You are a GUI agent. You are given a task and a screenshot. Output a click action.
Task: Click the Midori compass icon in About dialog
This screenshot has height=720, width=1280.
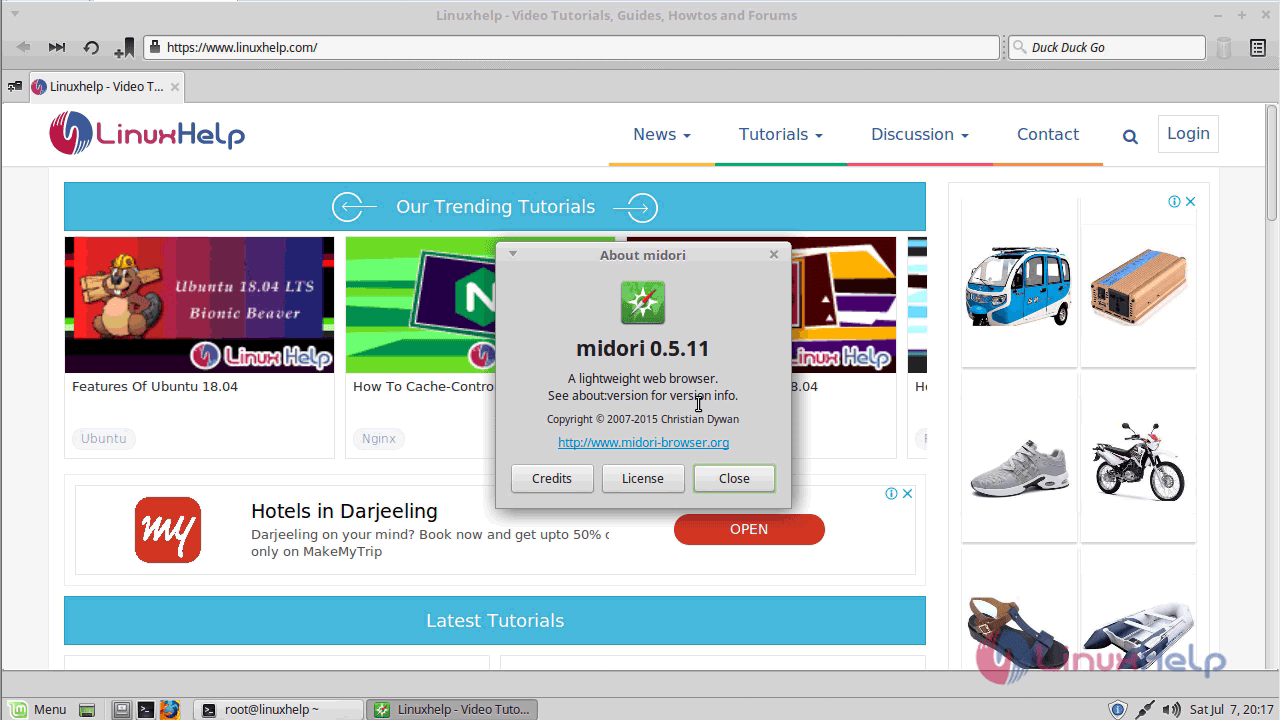click(x=642, y=302)
